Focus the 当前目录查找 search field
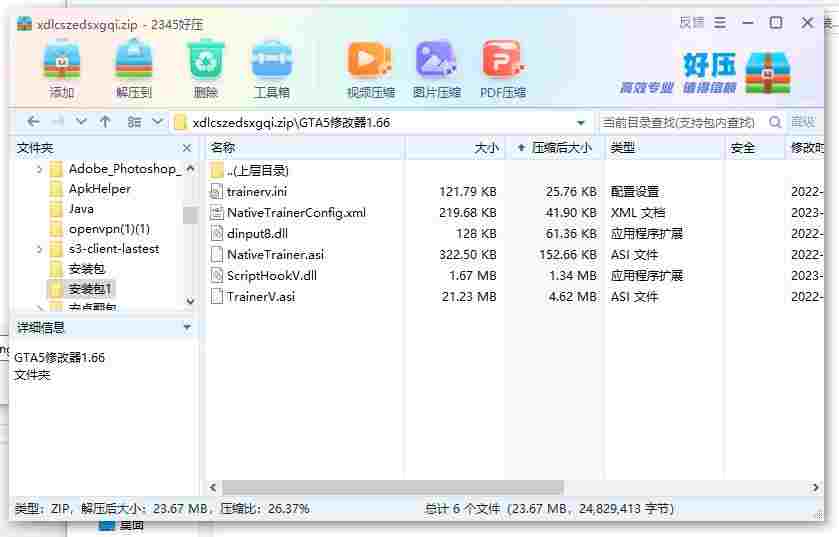 pos(680,122)
